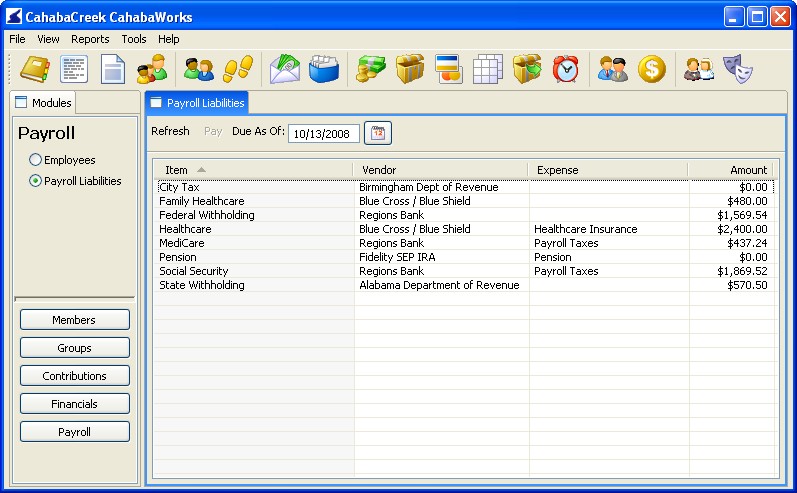Click the Groups module button
This screenshot has width=797, height=493.
[75, 348]
